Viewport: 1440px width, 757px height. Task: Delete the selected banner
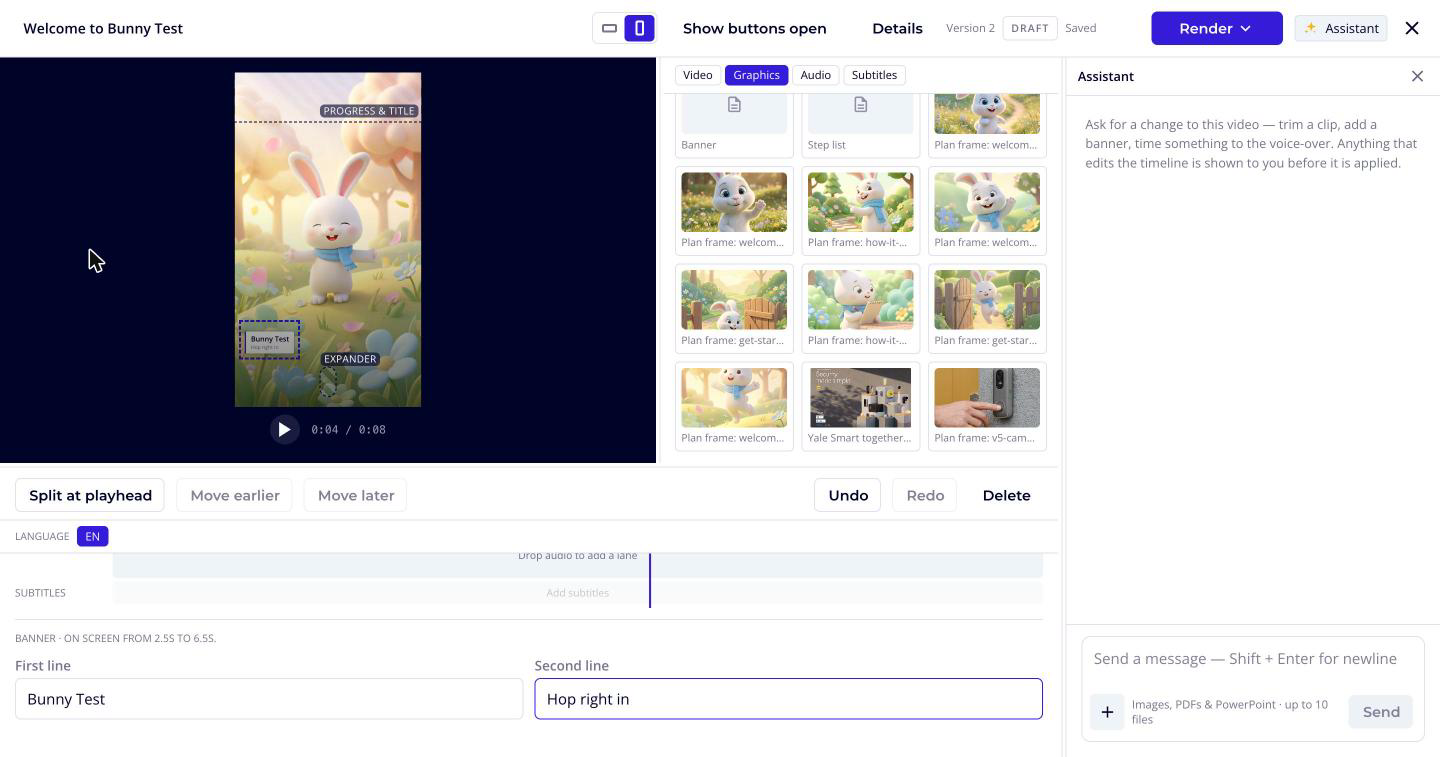(x=1006, y=495)
